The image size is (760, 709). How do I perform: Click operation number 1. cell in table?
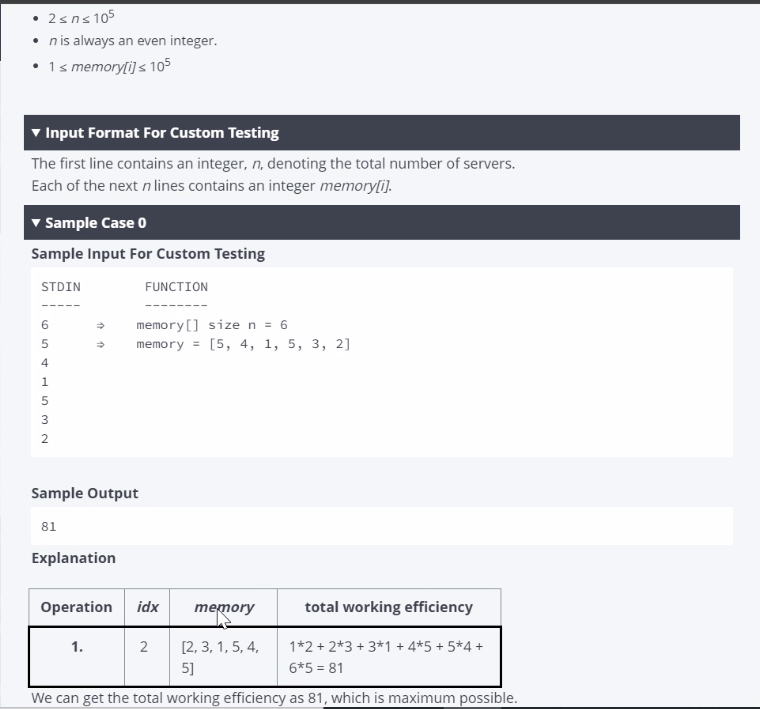pyautogui.click(x=77, y=657)
